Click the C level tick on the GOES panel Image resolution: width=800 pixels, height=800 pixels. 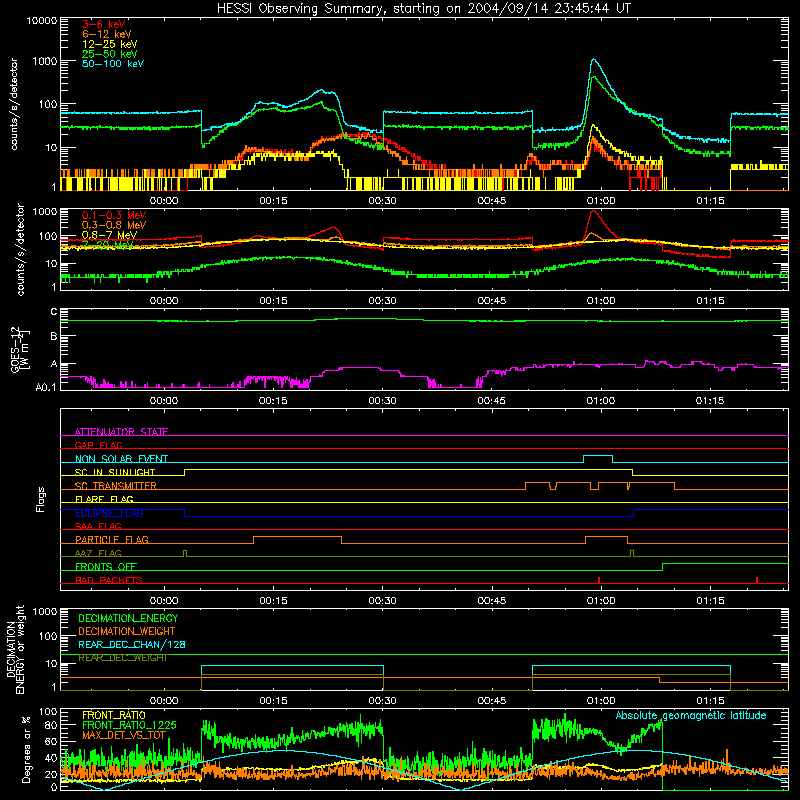pos(54,312)
